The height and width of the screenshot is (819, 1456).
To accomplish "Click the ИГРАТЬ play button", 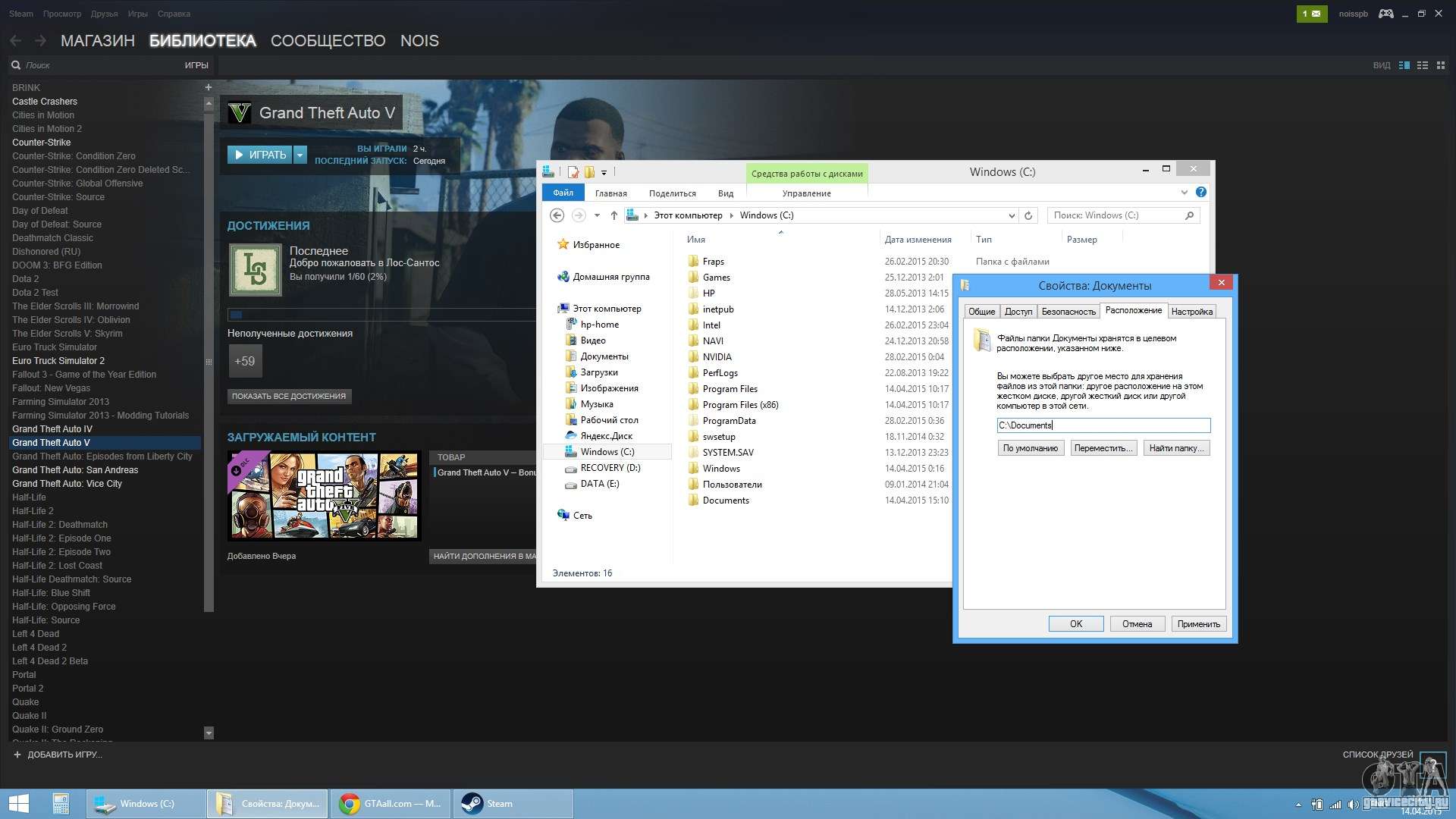I will [259, 155].
